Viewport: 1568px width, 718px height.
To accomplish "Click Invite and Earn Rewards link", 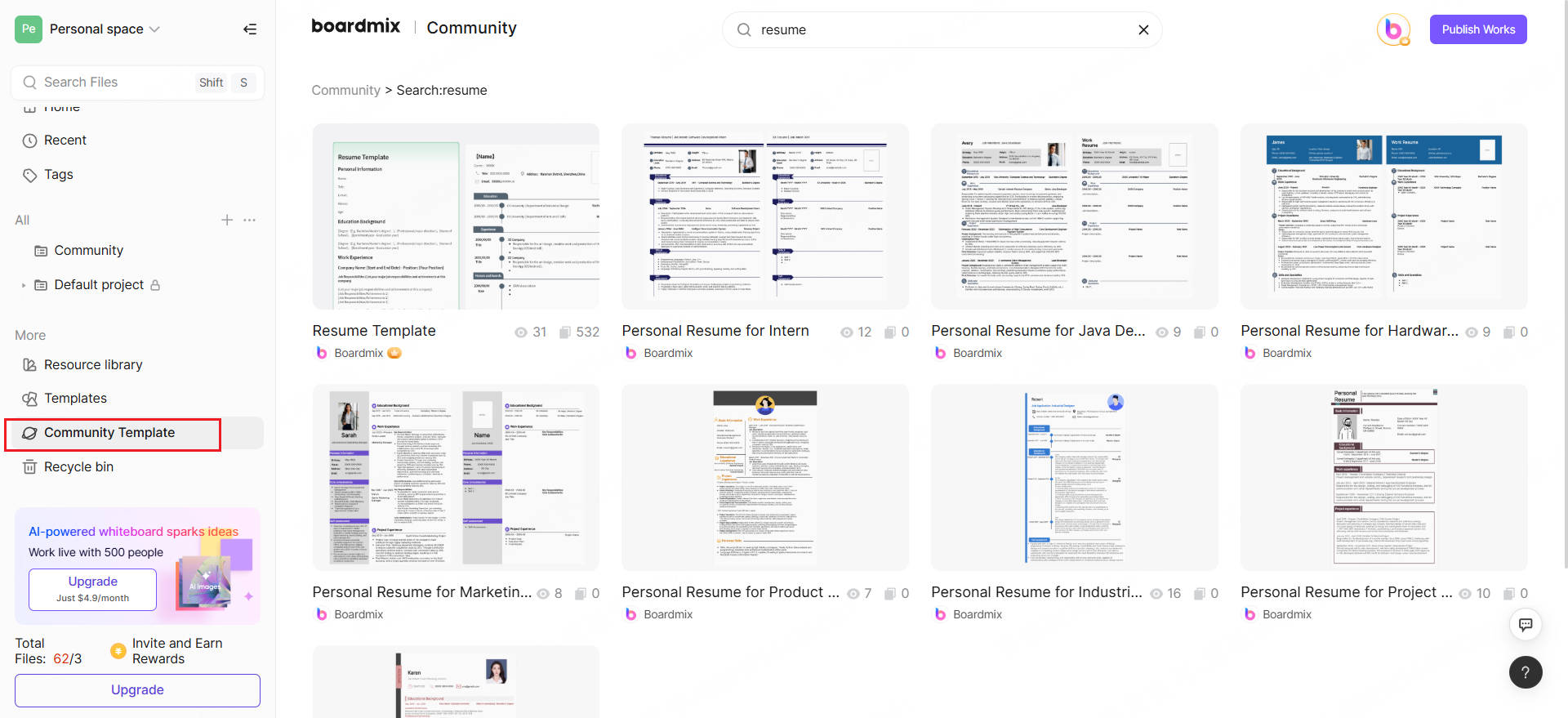I will (168, 651).
